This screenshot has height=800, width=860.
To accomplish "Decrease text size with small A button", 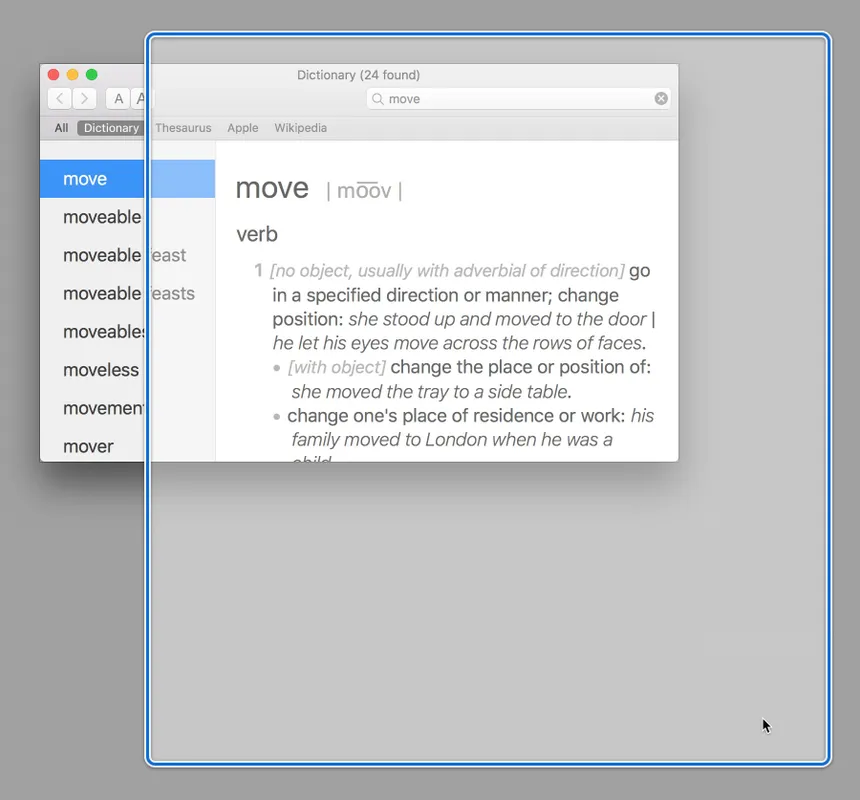I will coord(119,98).
